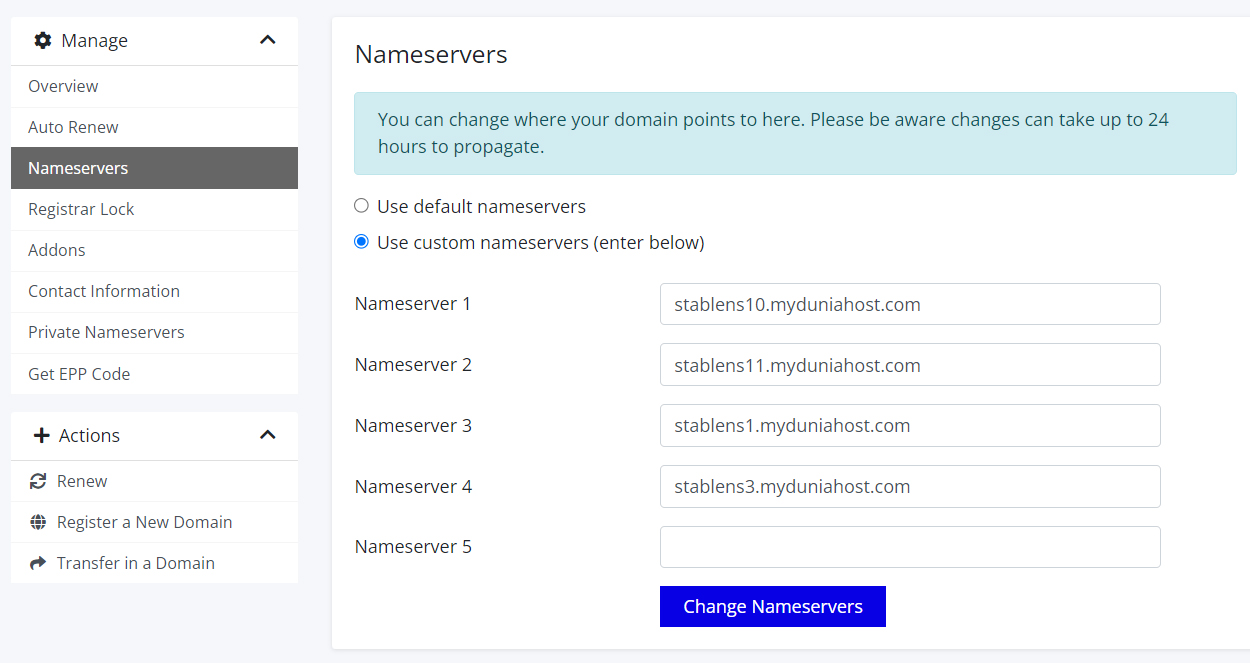The height and width of the screenshot is (663, 1250).
Task: Collapse the Actions panel using its chevron
Action: click(267, 435)
